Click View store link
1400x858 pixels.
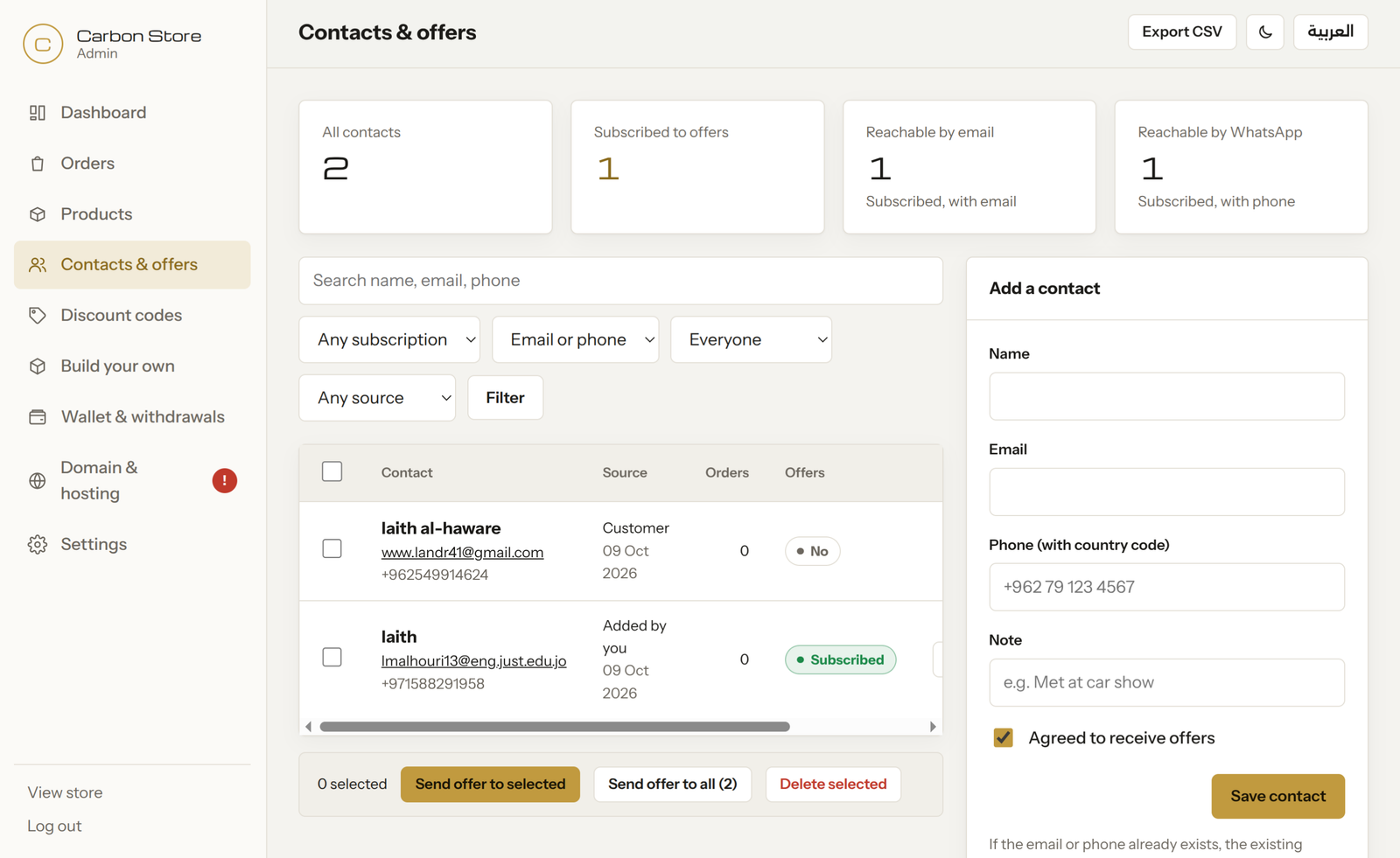pyautogui.click(x=65, y=792)
